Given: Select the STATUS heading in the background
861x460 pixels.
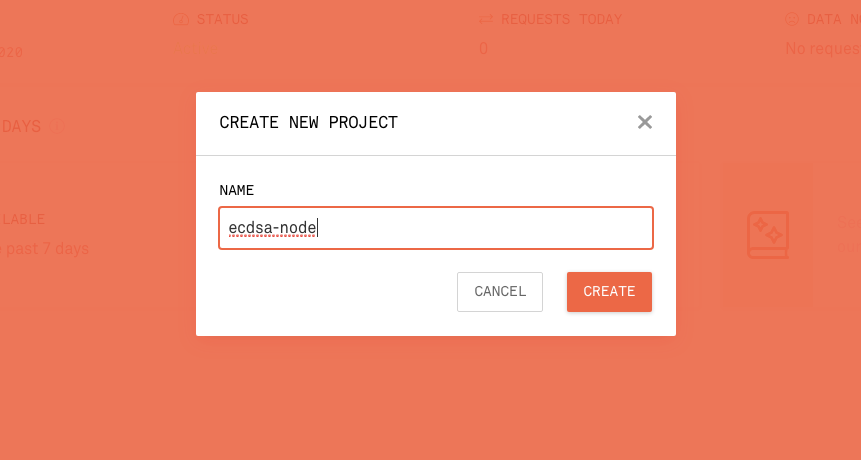Looking at the screenshot, I should tap(222, 19).
